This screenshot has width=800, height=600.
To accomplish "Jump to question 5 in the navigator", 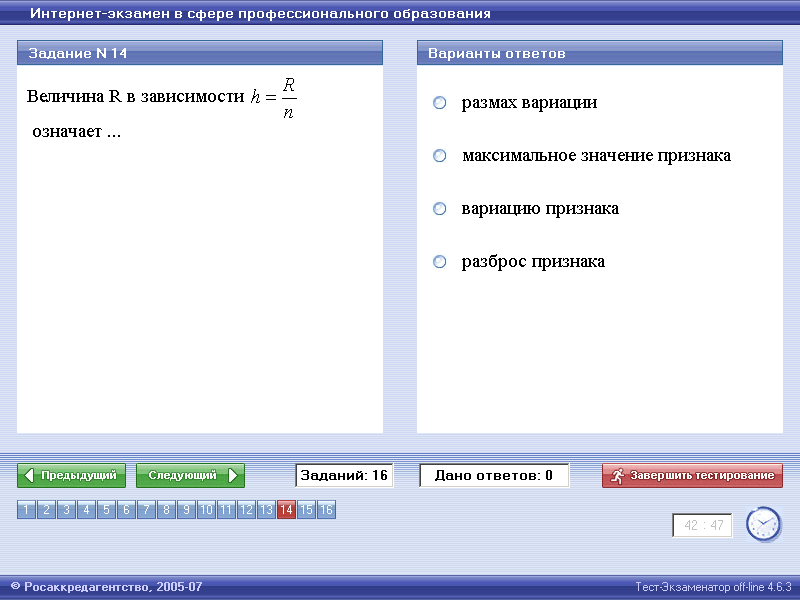I will pos(106,509).
